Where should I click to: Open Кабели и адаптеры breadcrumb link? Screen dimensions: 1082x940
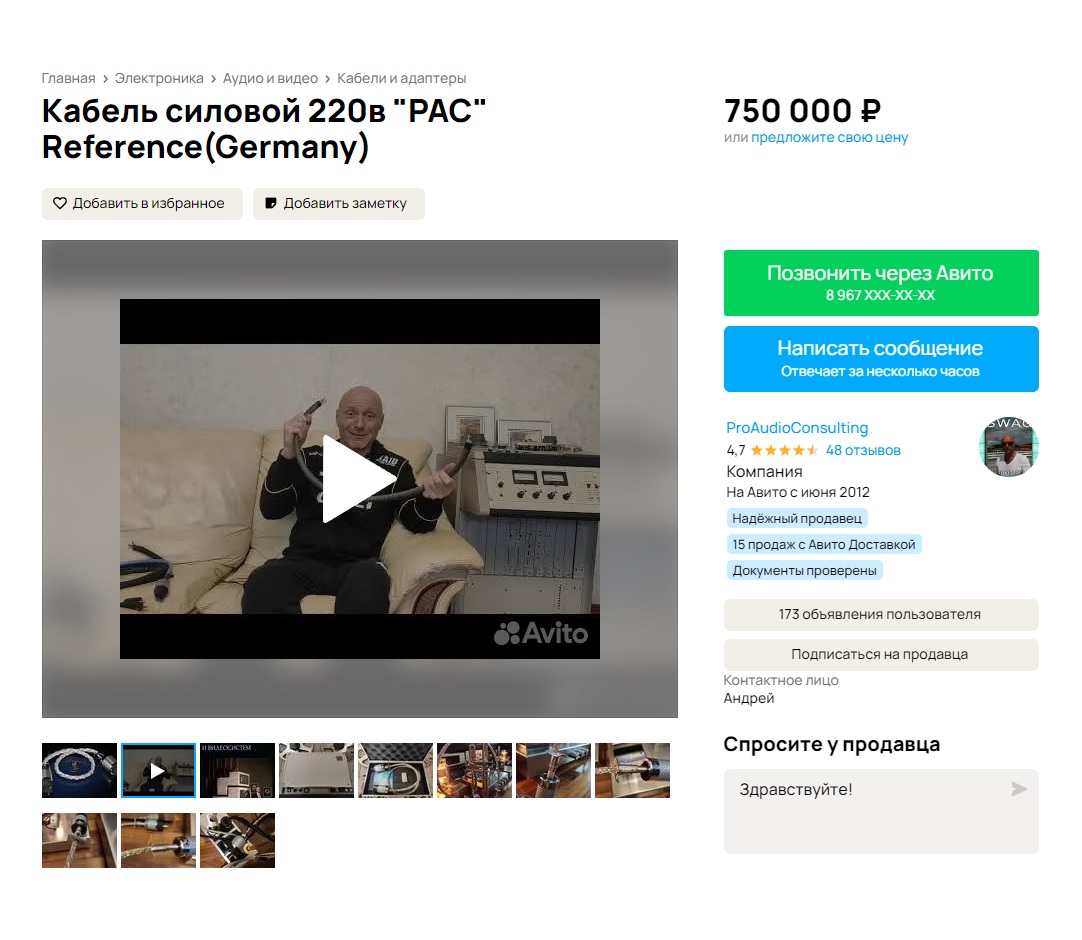pyautogui.click(x=402, y=78)
